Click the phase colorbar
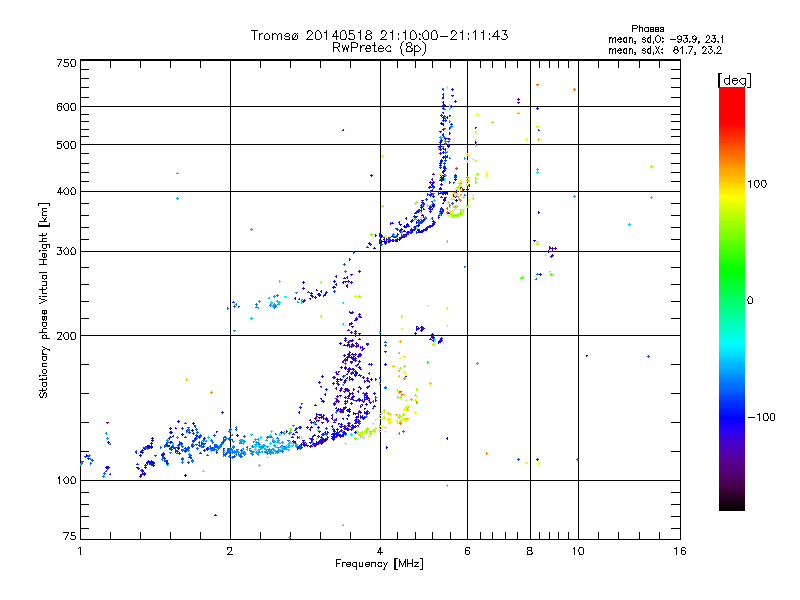 click(732, 298)
